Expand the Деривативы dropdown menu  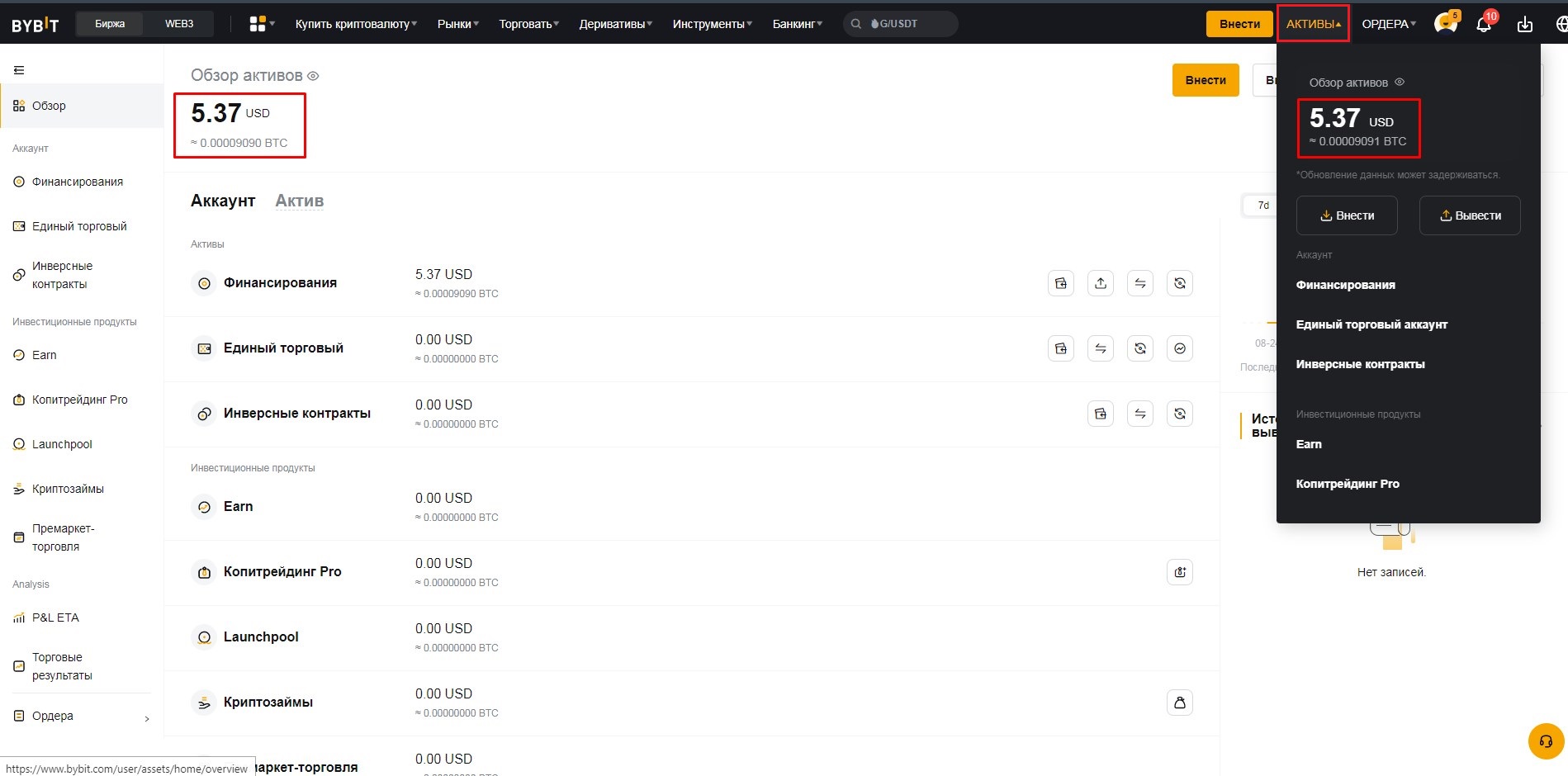coord(616,24)
